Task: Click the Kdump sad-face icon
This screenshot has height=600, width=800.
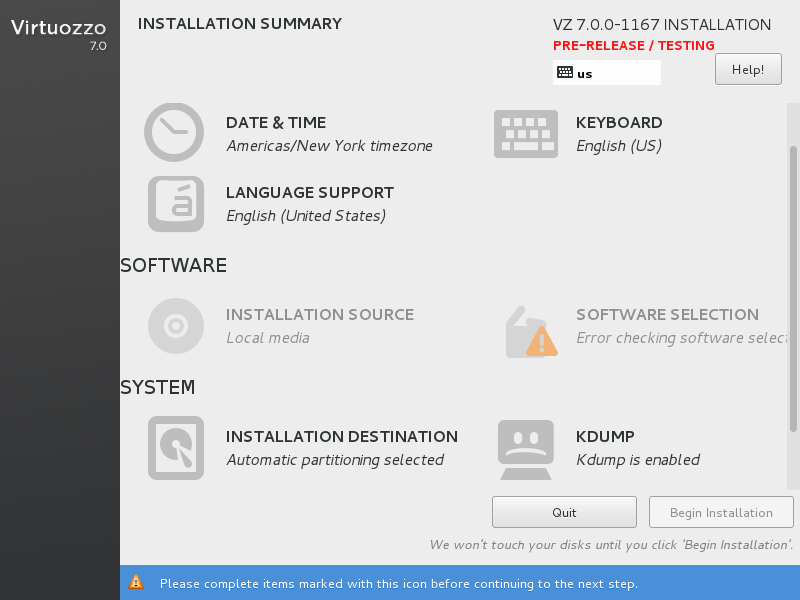Action: (x=525, y=448)
